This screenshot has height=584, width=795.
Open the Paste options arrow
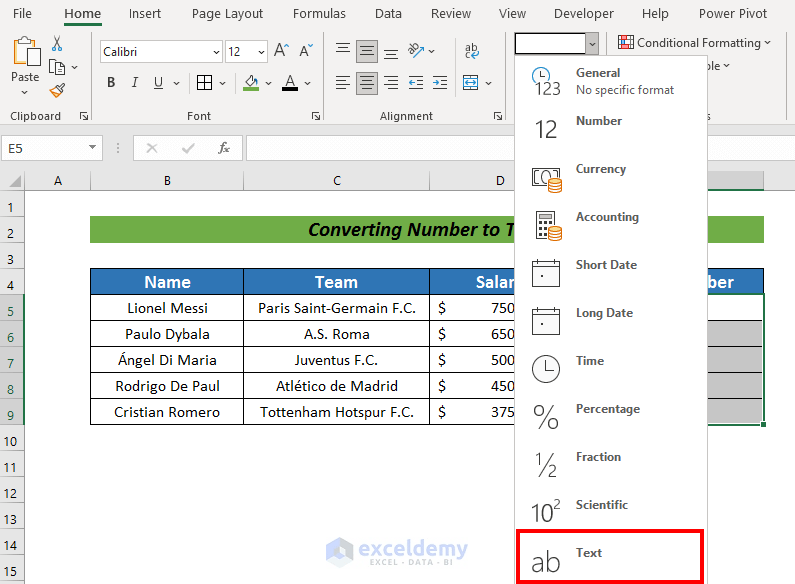point(25,92)
